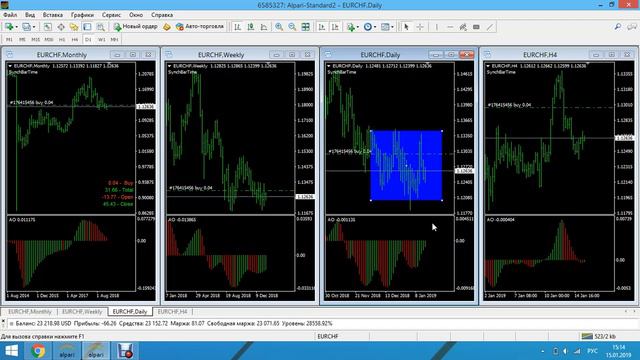Expand the new chart dropdown arrow
This screenshot has height=360, width=640.
[16, 27]
